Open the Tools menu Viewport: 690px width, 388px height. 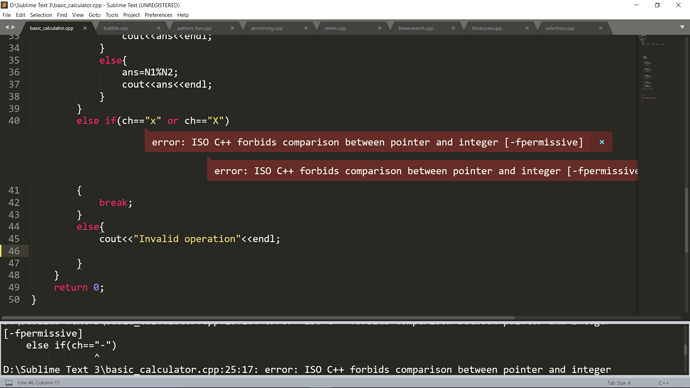[x=112, y=15]
